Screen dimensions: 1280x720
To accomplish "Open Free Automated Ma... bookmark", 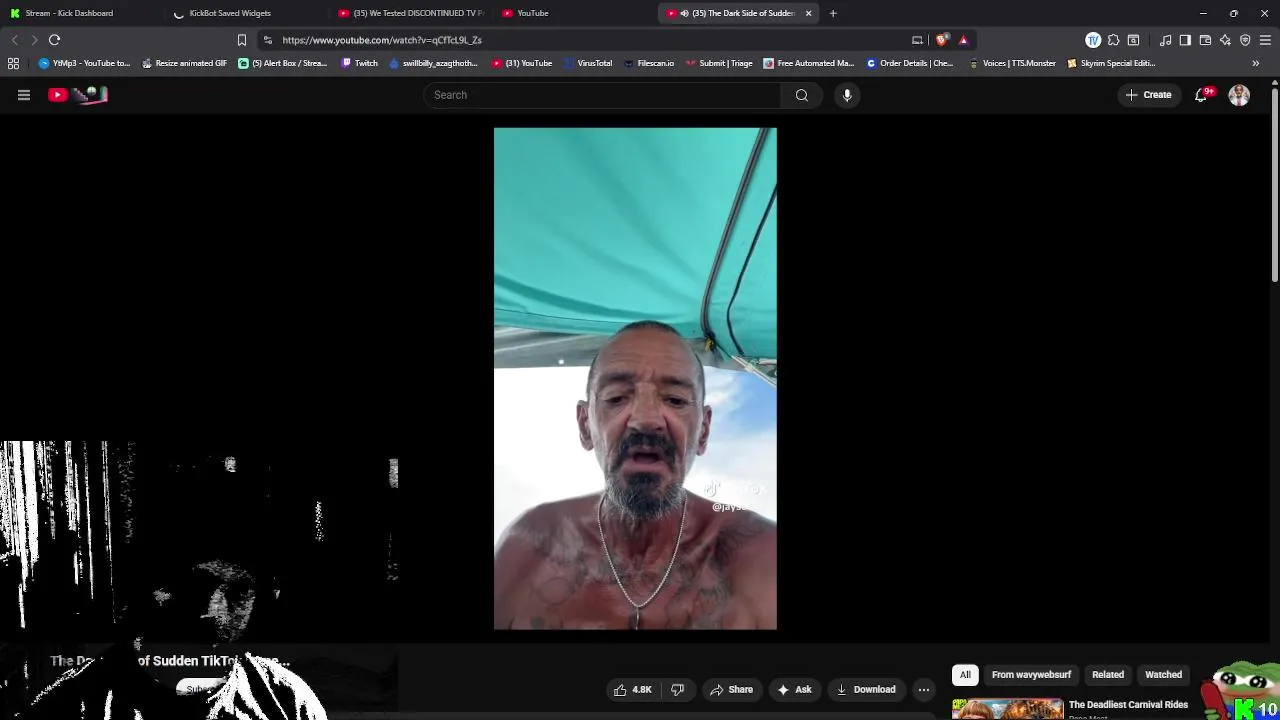I will coord(808,63).
